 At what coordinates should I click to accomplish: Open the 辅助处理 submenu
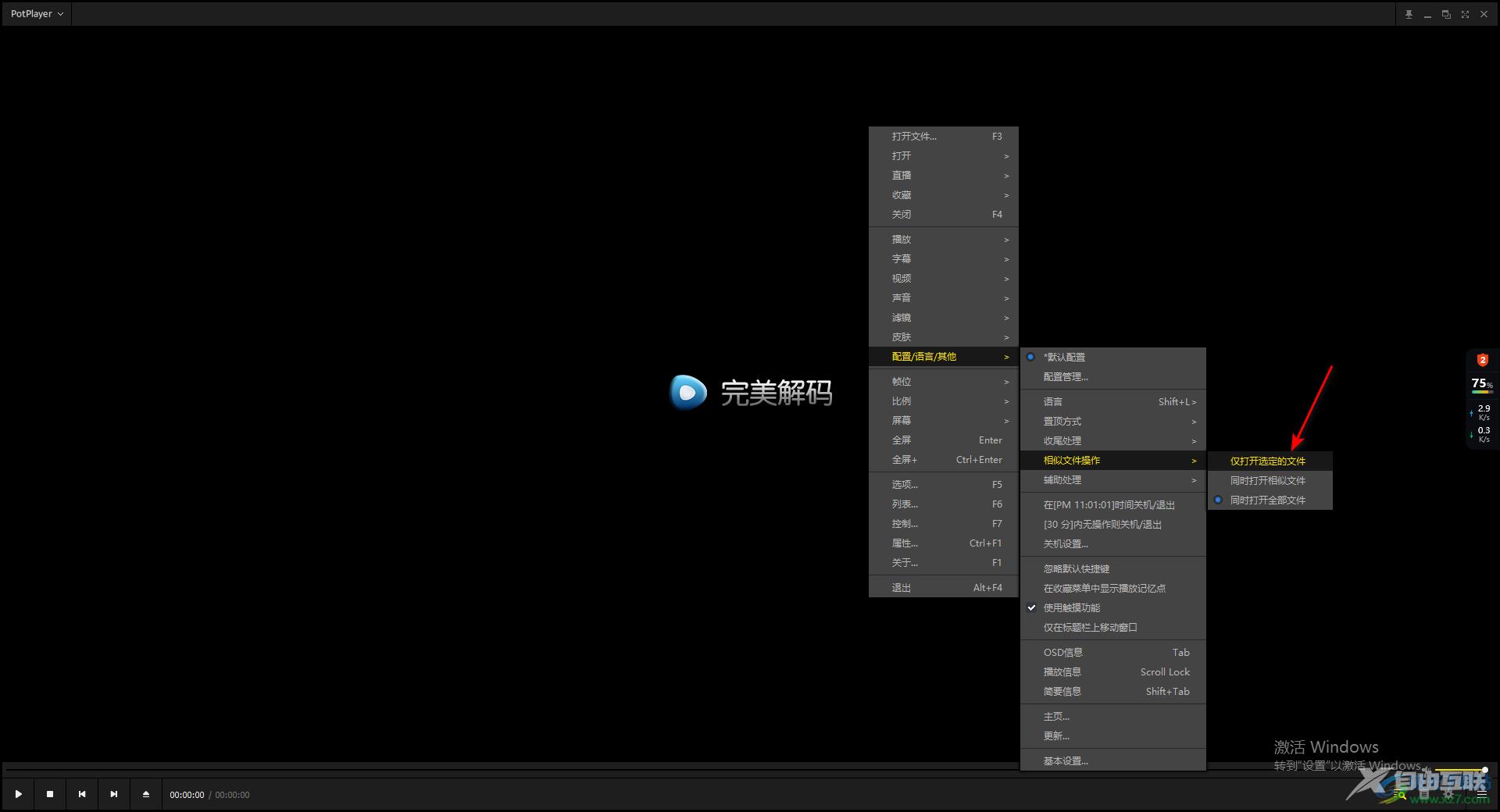pos(1113,479)
